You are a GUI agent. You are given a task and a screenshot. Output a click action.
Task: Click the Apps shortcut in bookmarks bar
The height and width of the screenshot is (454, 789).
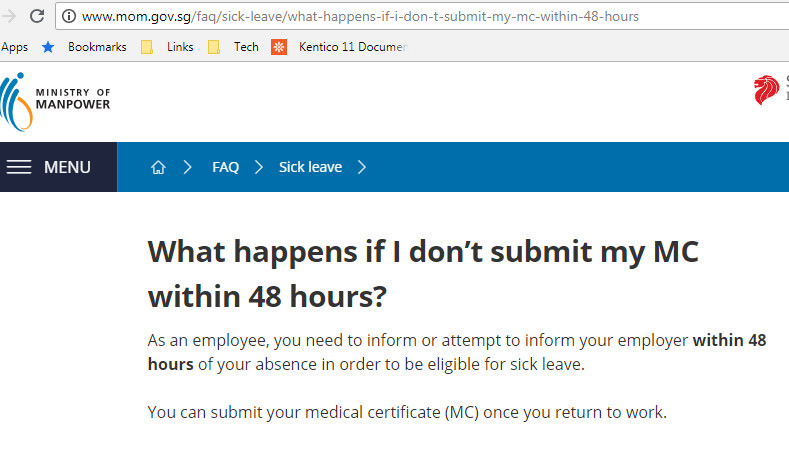pos(14,47)
